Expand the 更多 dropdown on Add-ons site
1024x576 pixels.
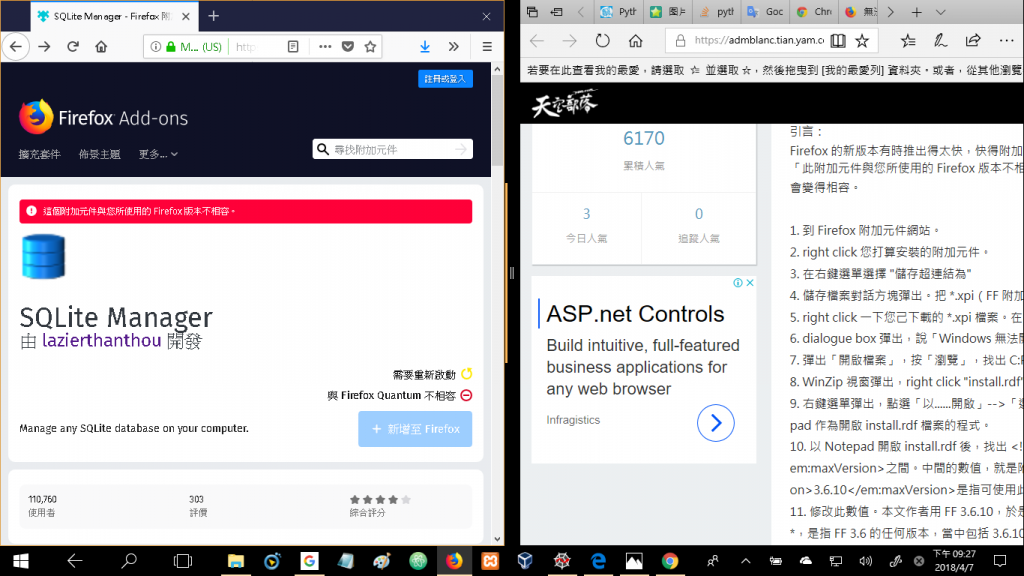tap(158, 155)
